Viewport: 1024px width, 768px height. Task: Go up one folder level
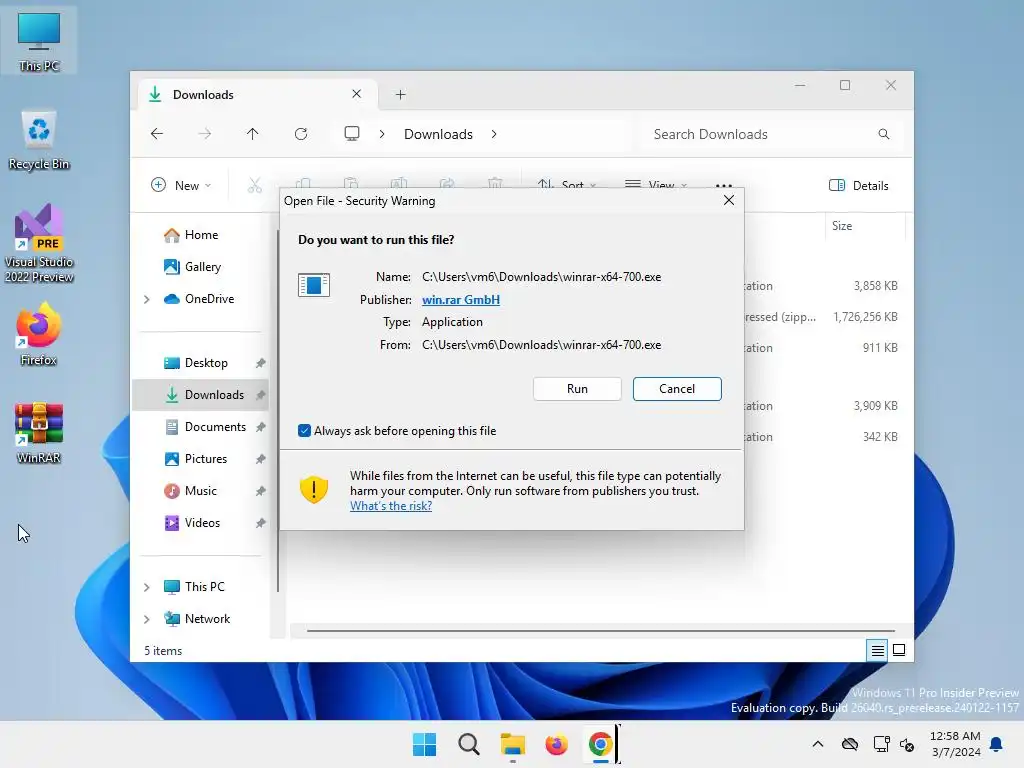pyautogui.click(x=253, y=134)
